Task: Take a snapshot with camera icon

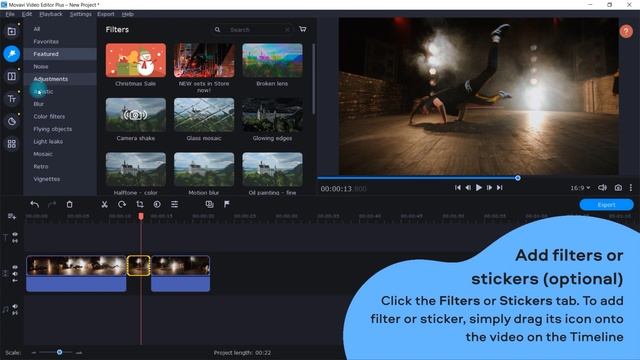Action: point(618,188)
